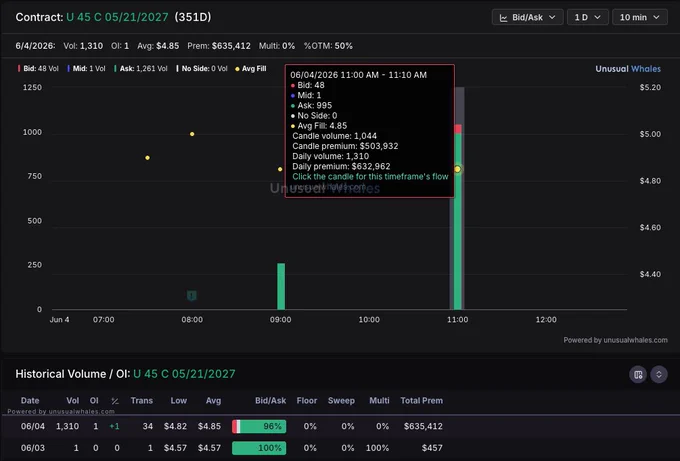The width and height of the screenshot is (680, 461).
Task: Click the 100% Multi cell in the 06/03 row
Action: click(x=377, y=448)
